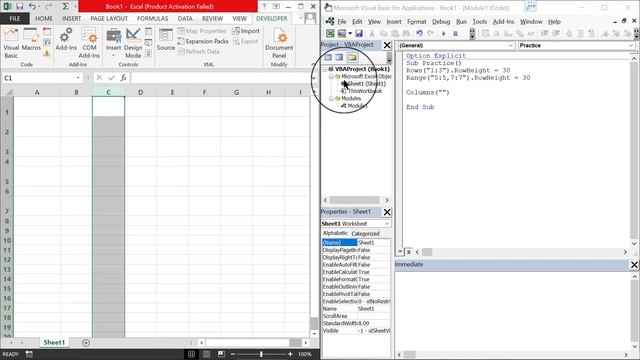Click Macro Security warning icon in Code group
The image size is (640, 360).
(x=47, y=53)
